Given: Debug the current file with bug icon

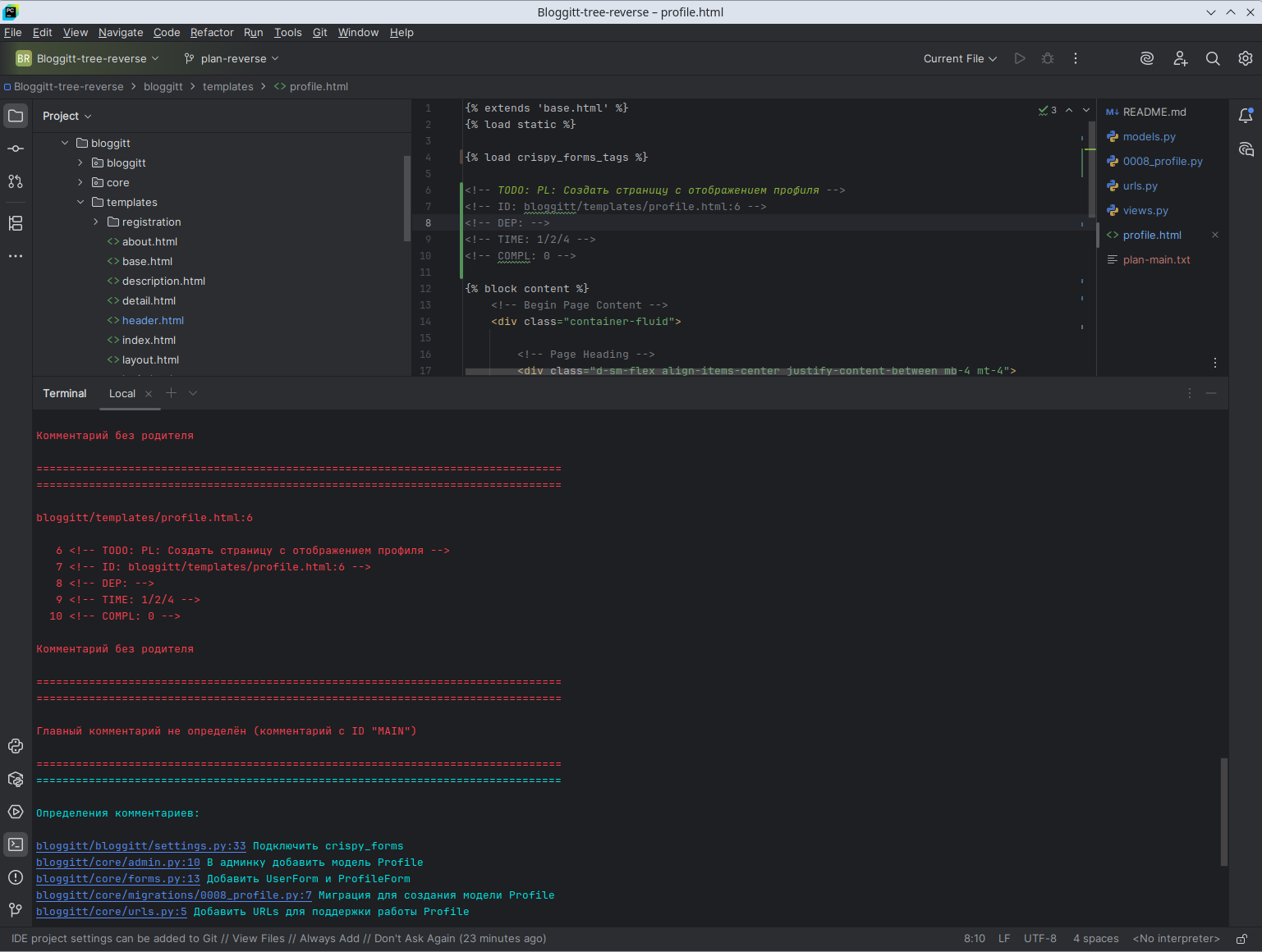Looking at the screenshot, I should pos(1048,58).
